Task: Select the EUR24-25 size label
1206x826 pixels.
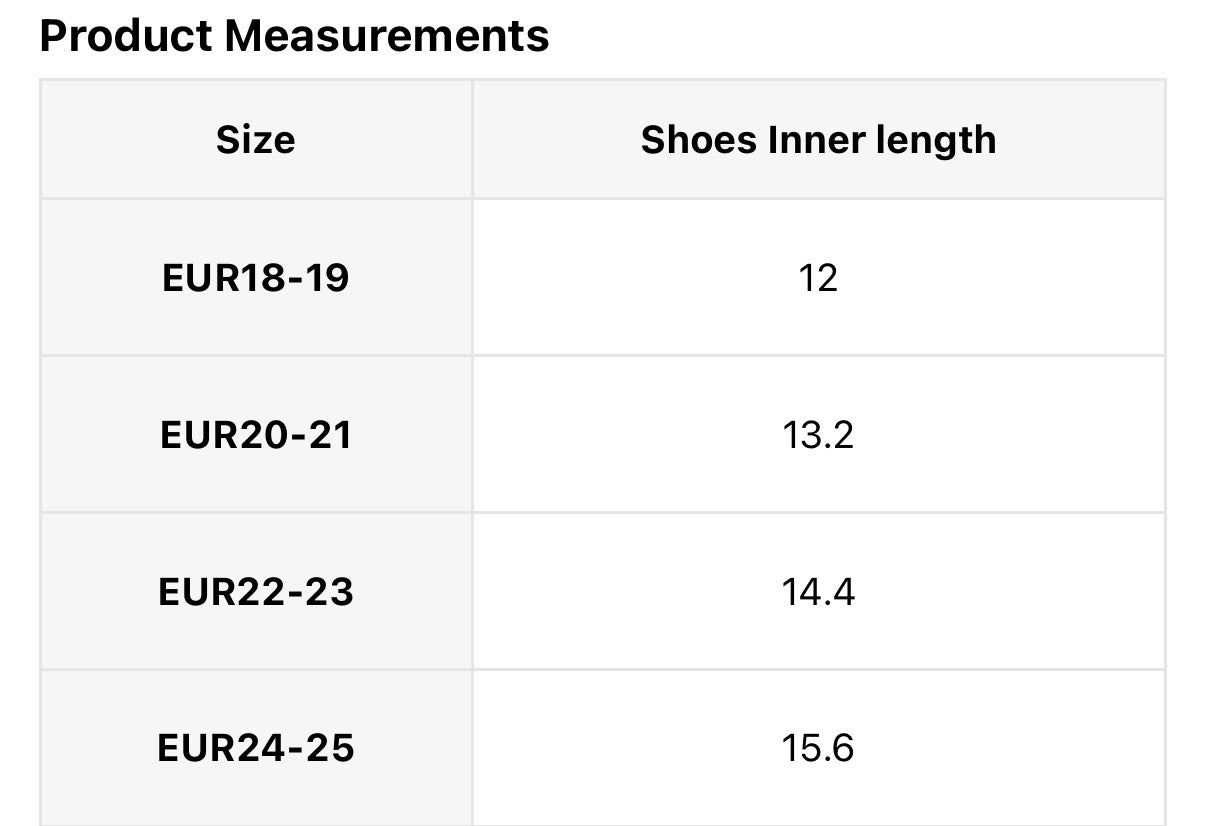Action: (x=255, y=748)
